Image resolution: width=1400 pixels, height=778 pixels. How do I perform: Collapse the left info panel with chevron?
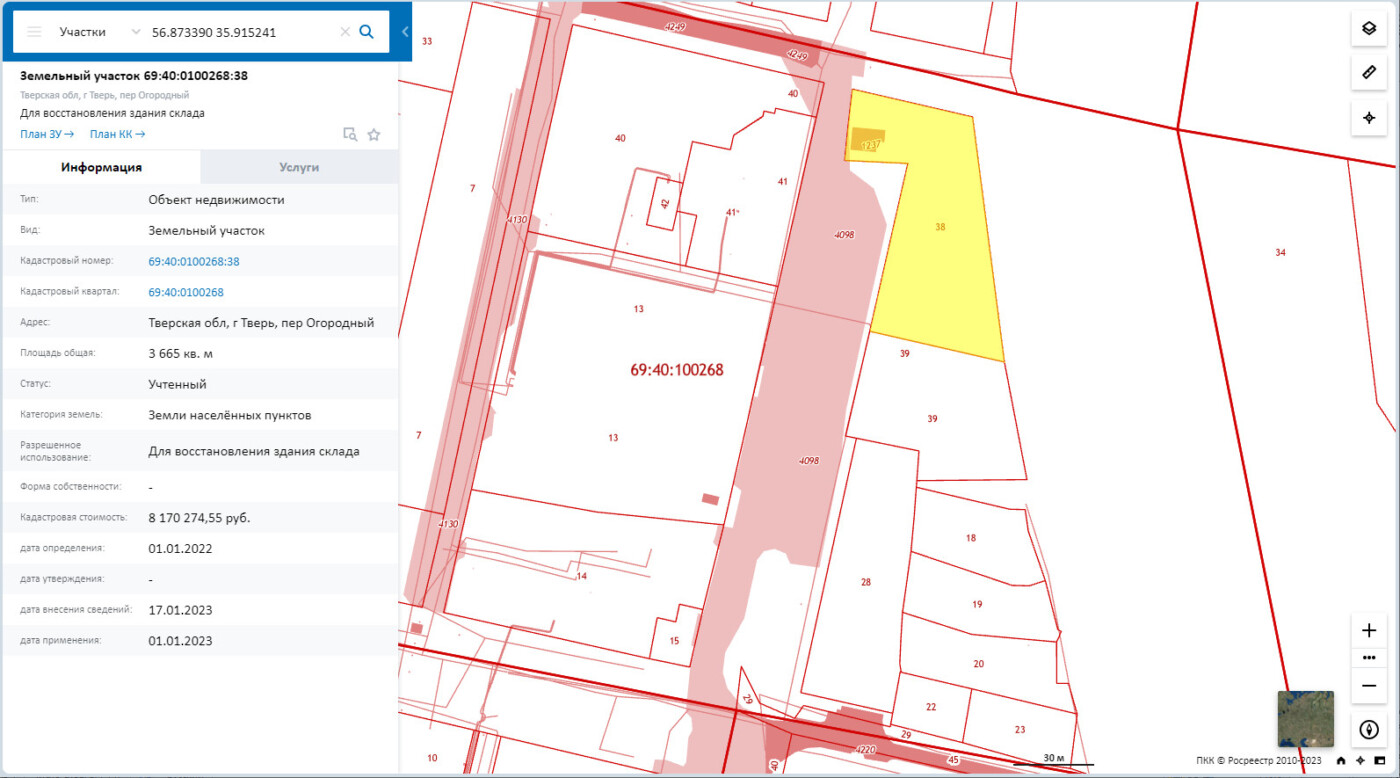point(405,32)
